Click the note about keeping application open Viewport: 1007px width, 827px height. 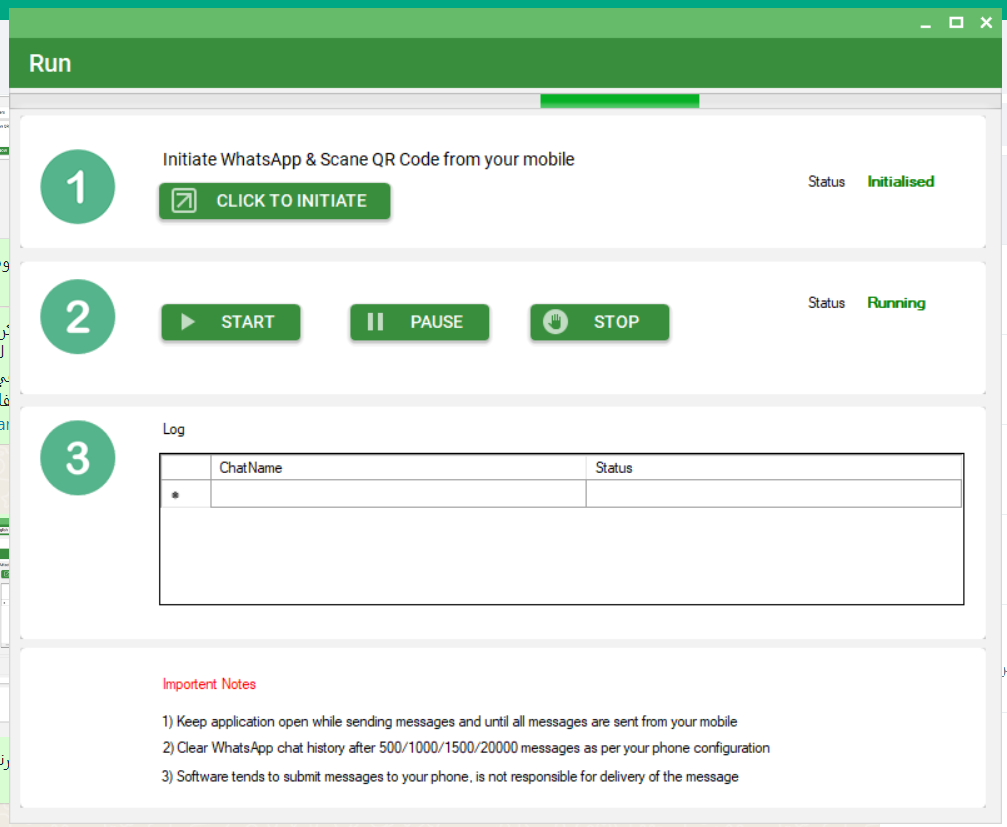click(450, 722)
